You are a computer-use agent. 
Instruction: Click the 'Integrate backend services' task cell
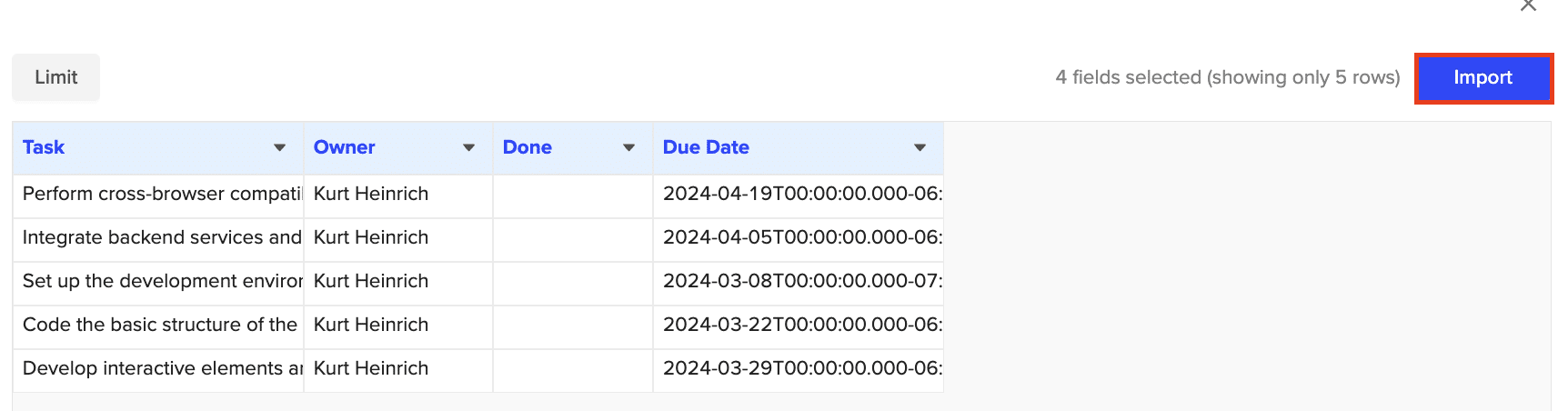coord(161,237)
